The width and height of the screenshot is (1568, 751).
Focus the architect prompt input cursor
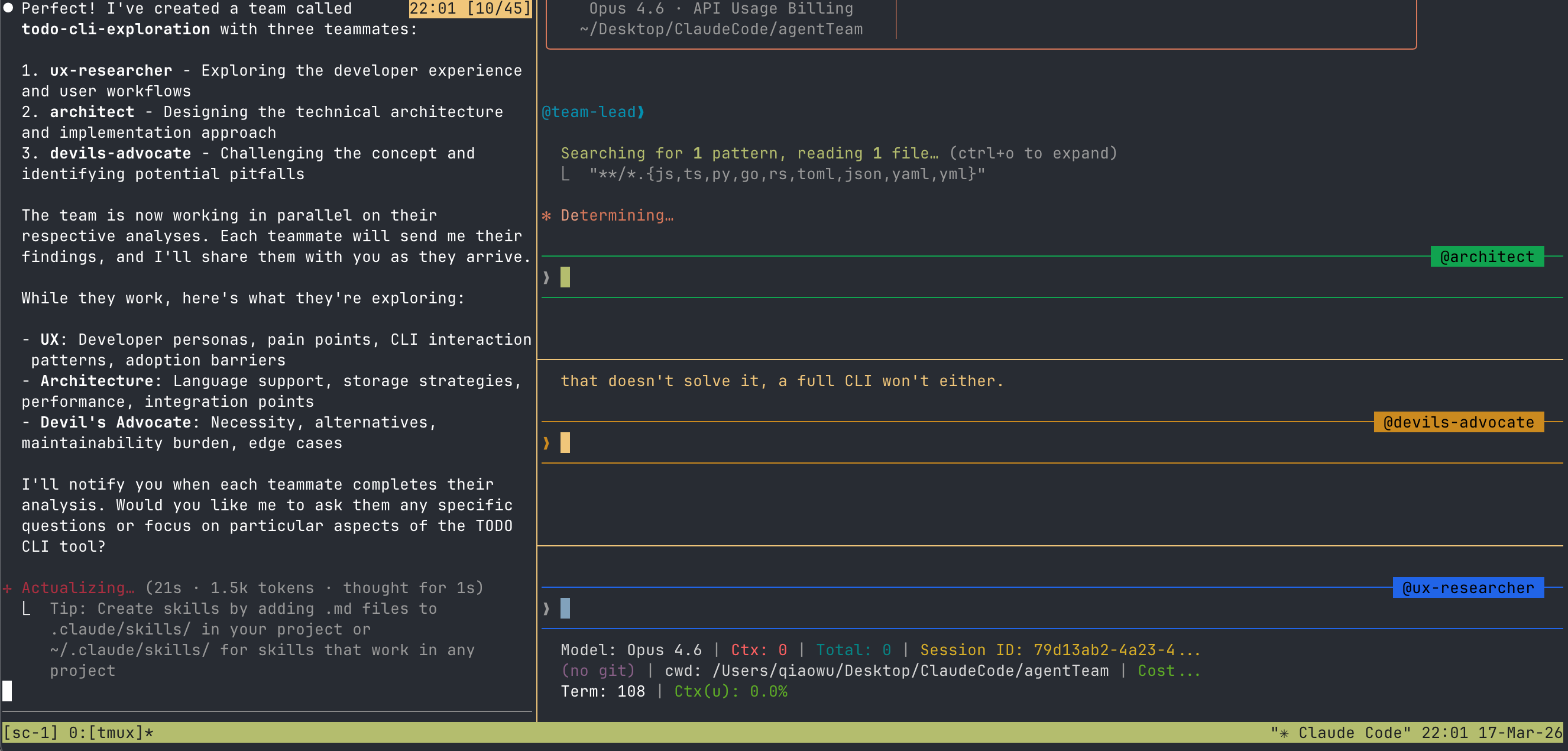click(565, 277)
